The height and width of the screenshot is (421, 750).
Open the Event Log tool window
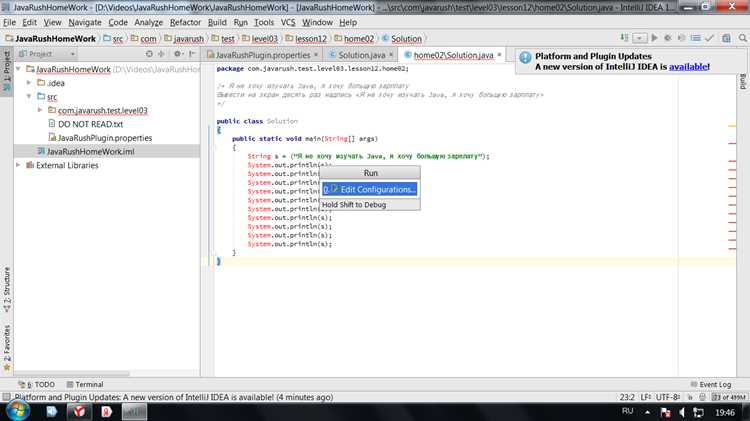click(x=711, y=384)
